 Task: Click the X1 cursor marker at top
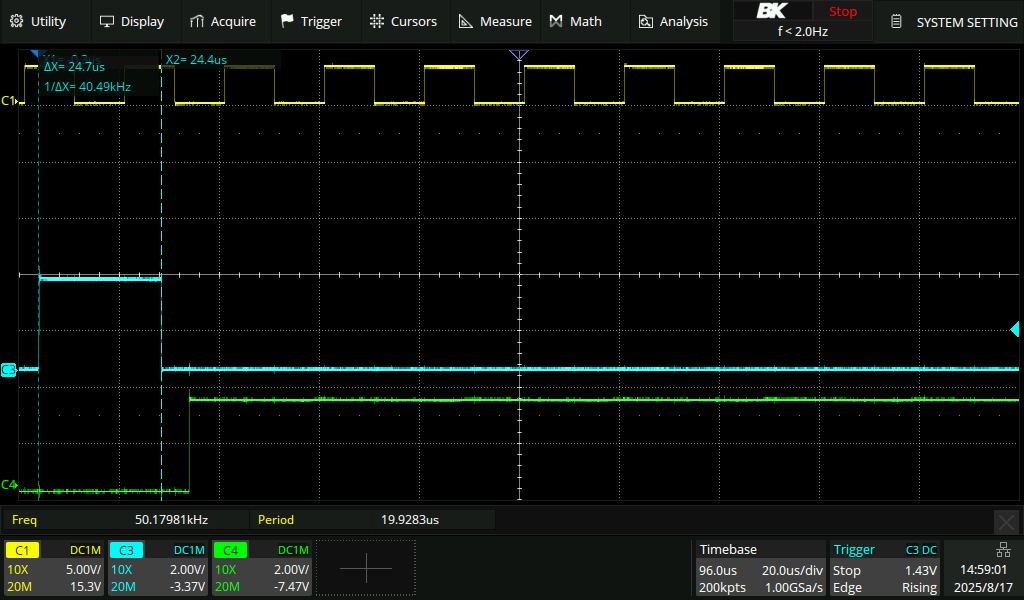click(35, 54)
